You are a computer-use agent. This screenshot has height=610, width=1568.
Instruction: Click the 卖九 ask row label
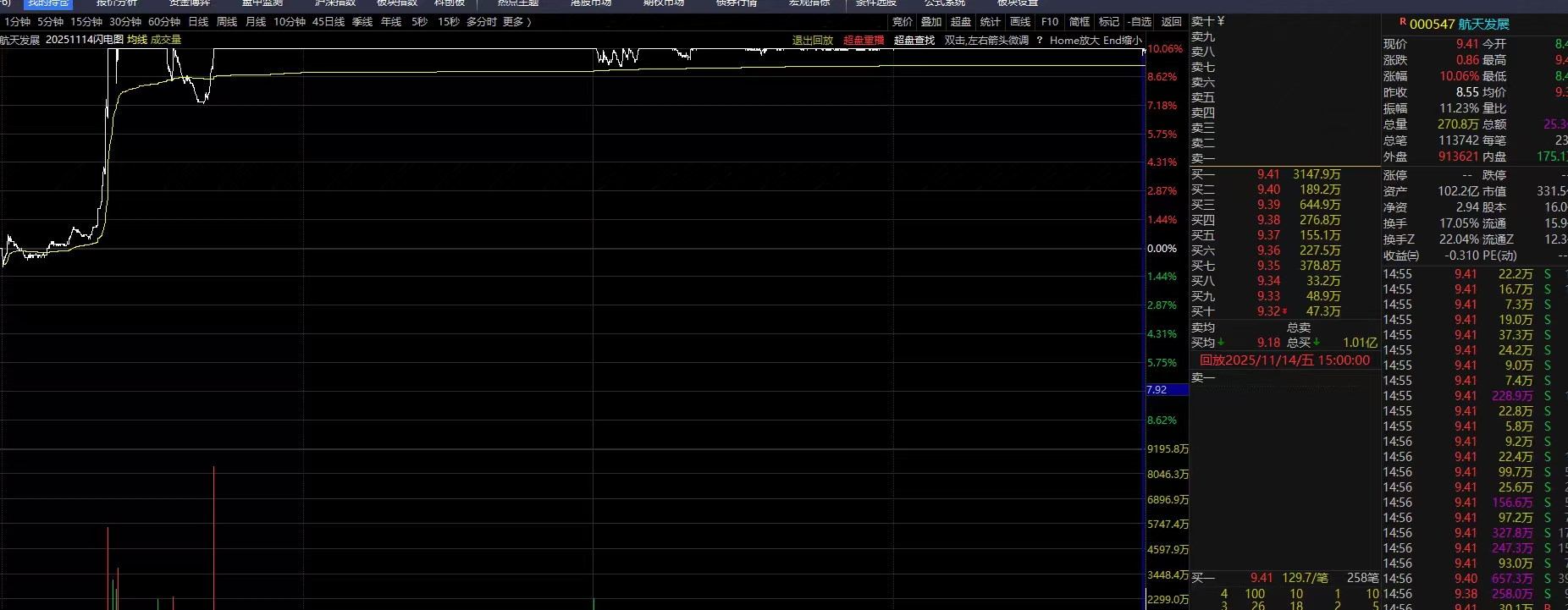coord(1203,37)
